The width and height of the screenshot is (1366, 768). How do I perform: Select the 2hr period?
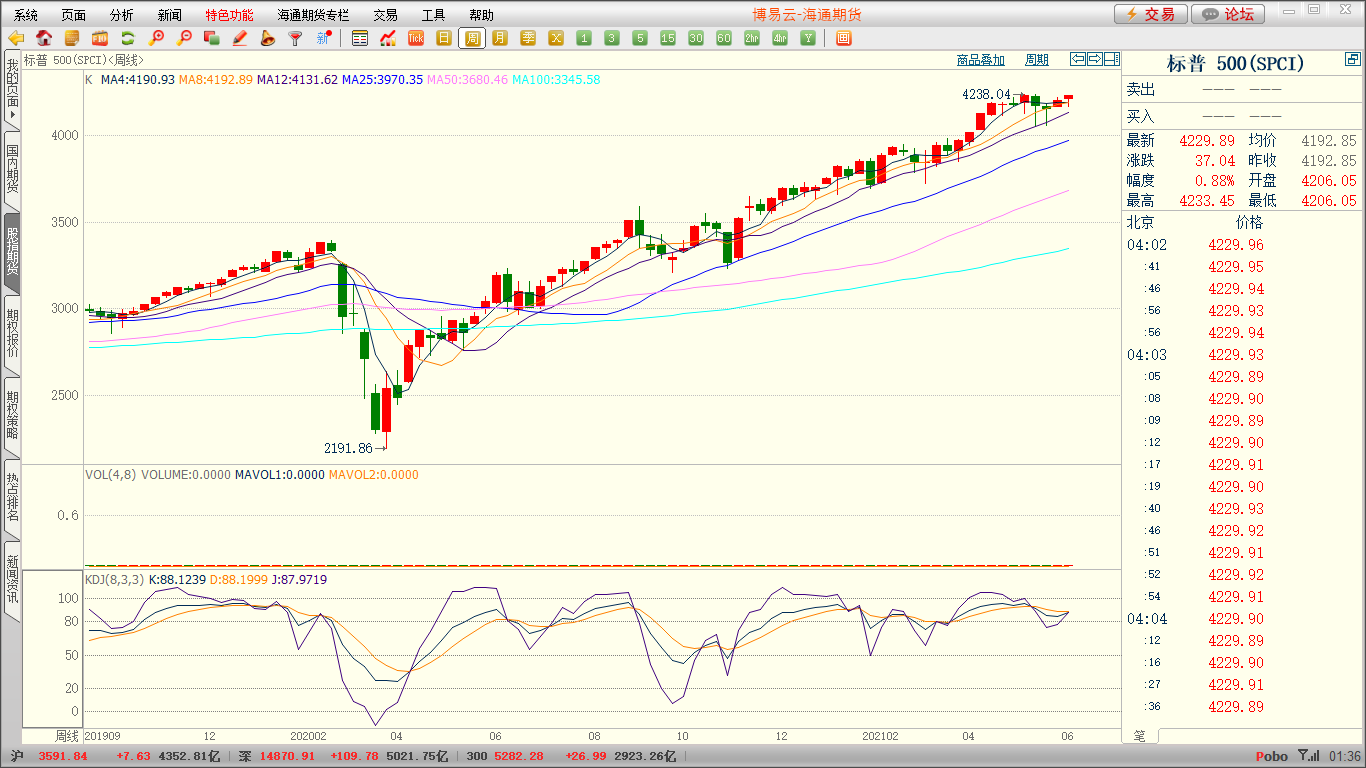tap(752, 38)
